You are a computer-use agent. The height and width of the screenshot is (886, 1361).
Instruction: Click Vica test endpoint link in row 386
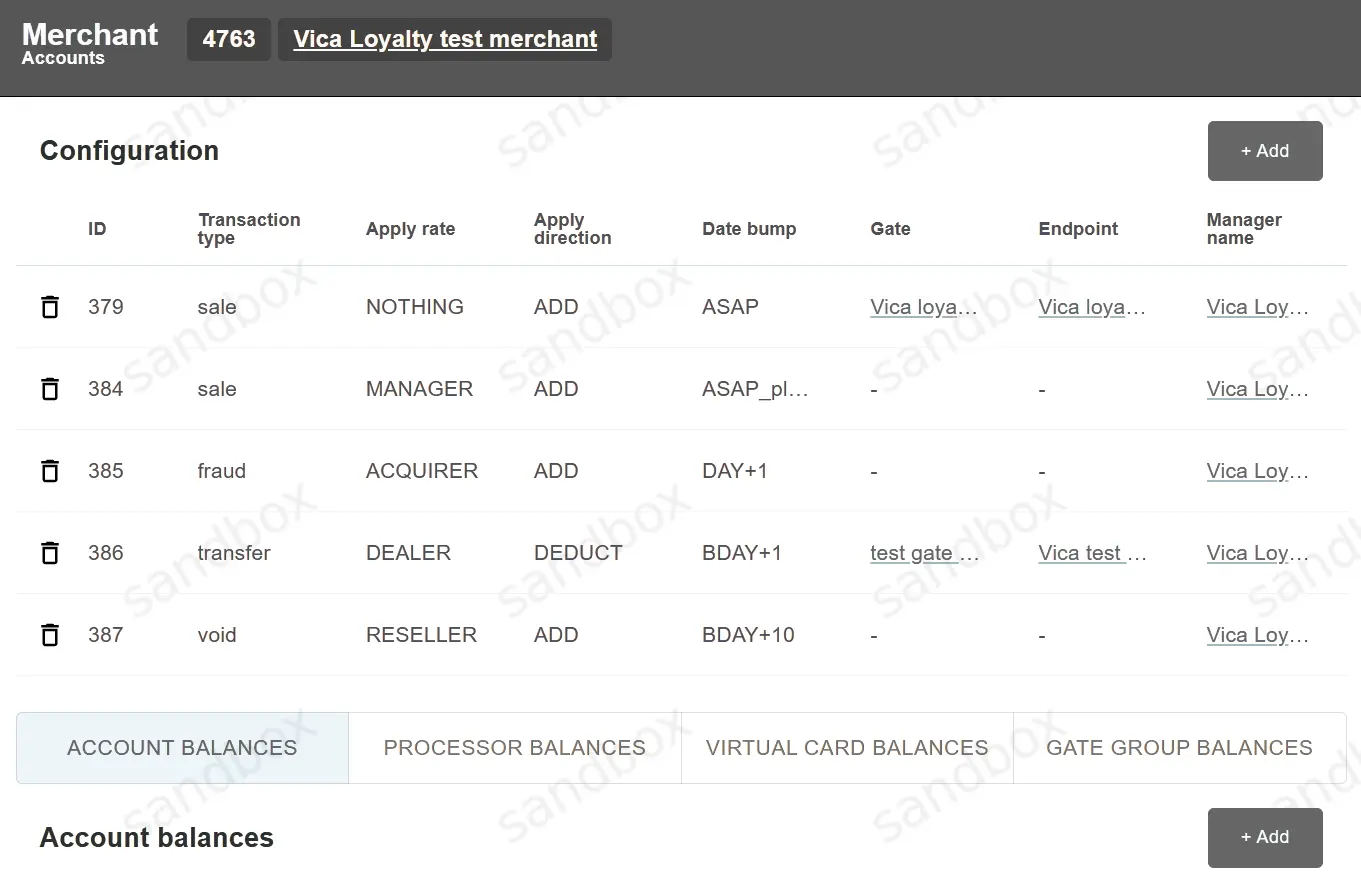[1092, 553]
